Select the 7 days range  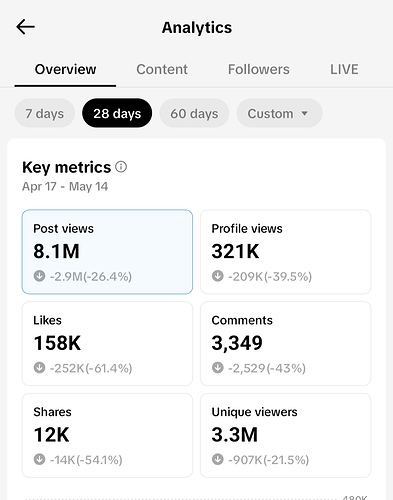pyautogui.click(x=45, y=113)
